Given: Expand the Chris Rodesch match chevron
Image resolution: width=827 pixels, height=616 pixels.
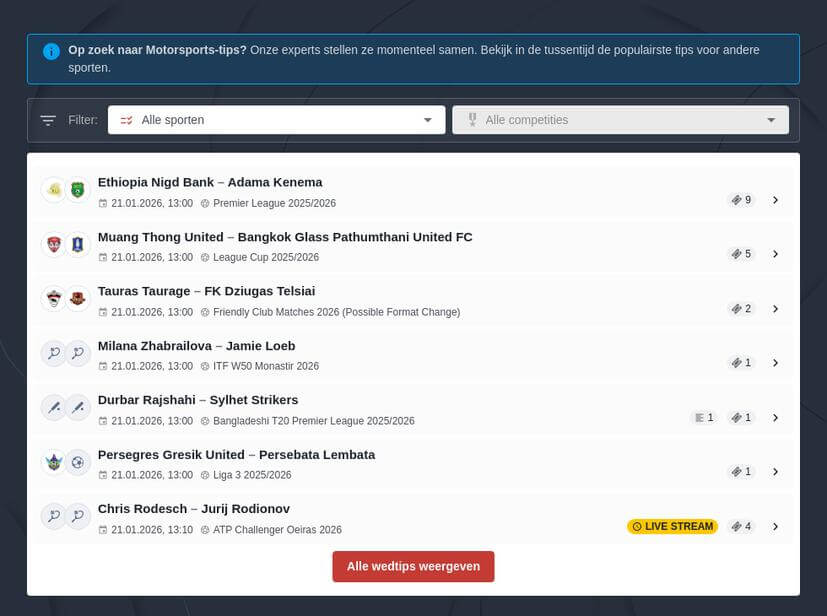Looking at the screenshot, I should click(775, 527).
